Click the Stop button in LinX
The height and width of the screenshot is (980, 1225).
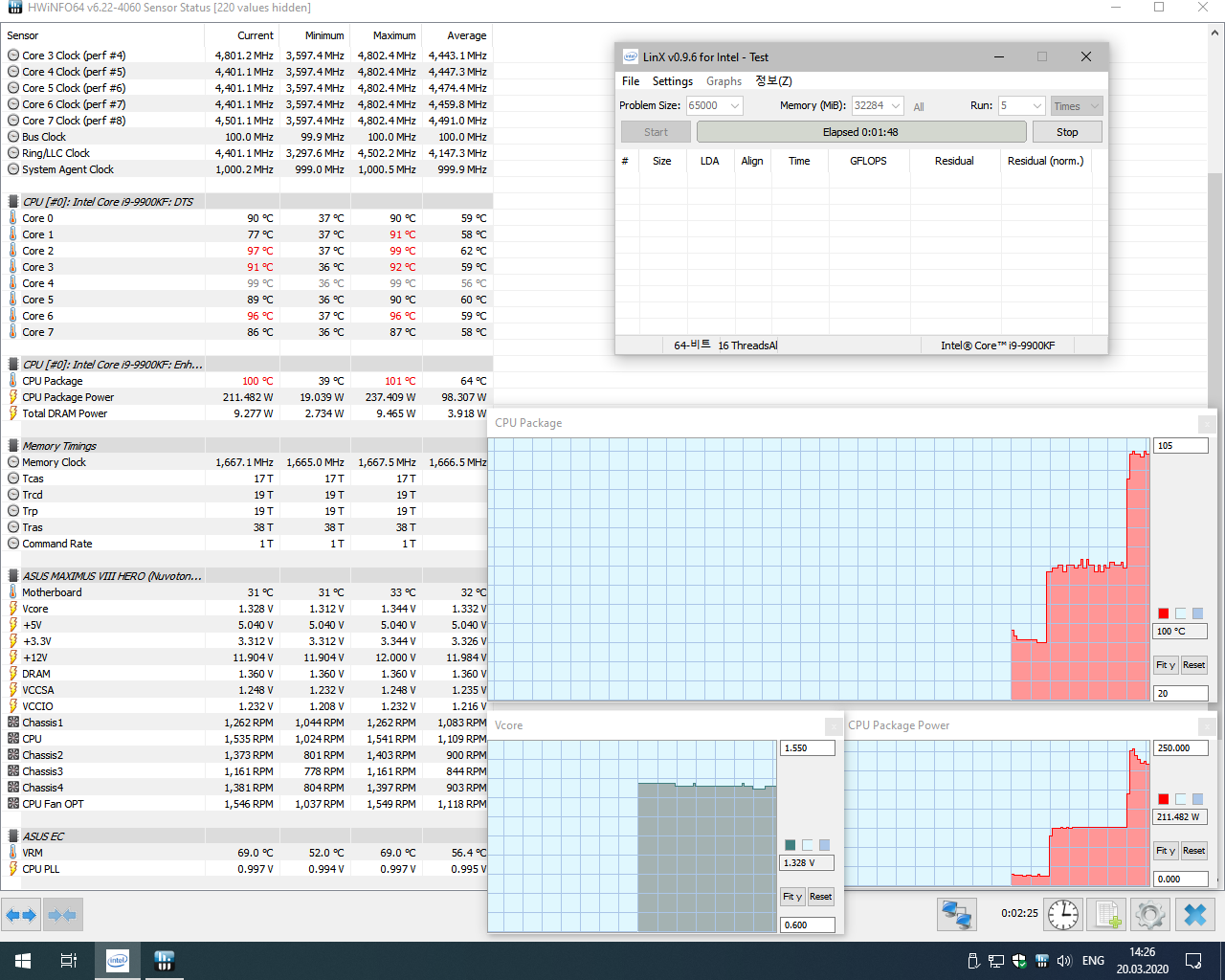[x=1067, y=132]
